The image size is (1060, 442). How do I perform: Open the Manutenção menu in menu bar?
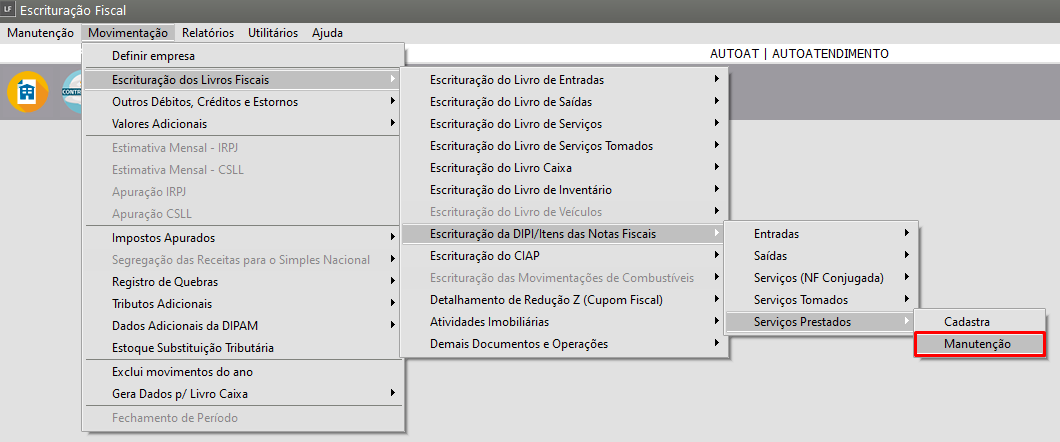click(x=40, y=32)
